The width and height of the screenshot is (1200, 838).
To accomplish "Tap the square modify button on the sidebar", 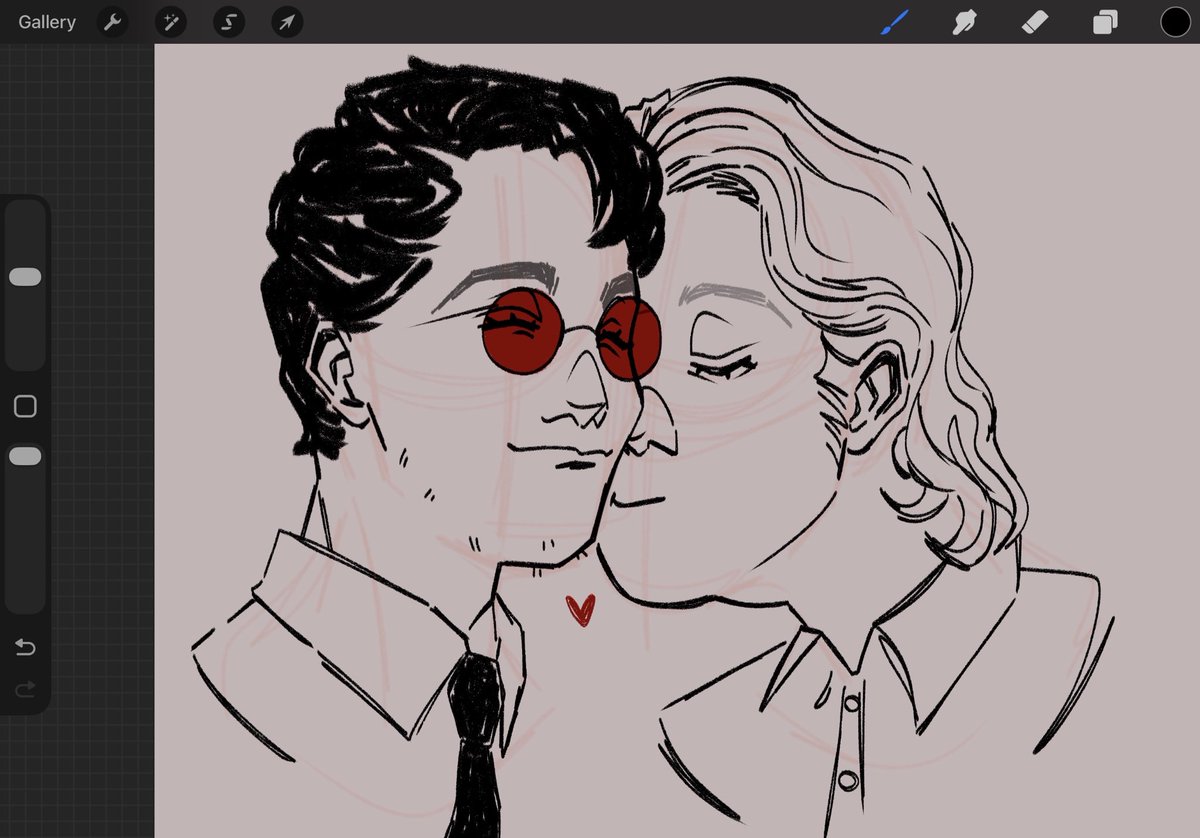I will pyautogui.click(x=25, y=406).
